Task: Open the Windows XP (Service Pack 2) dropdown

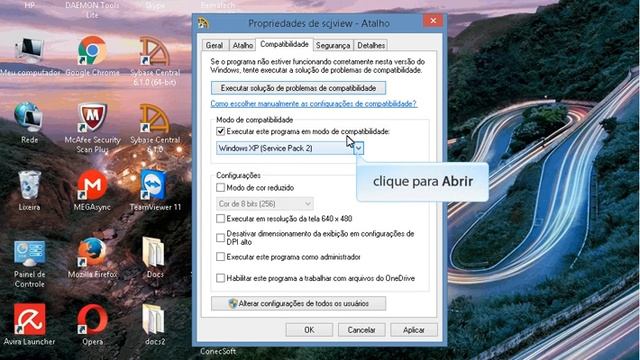Action: coord(290,148)
